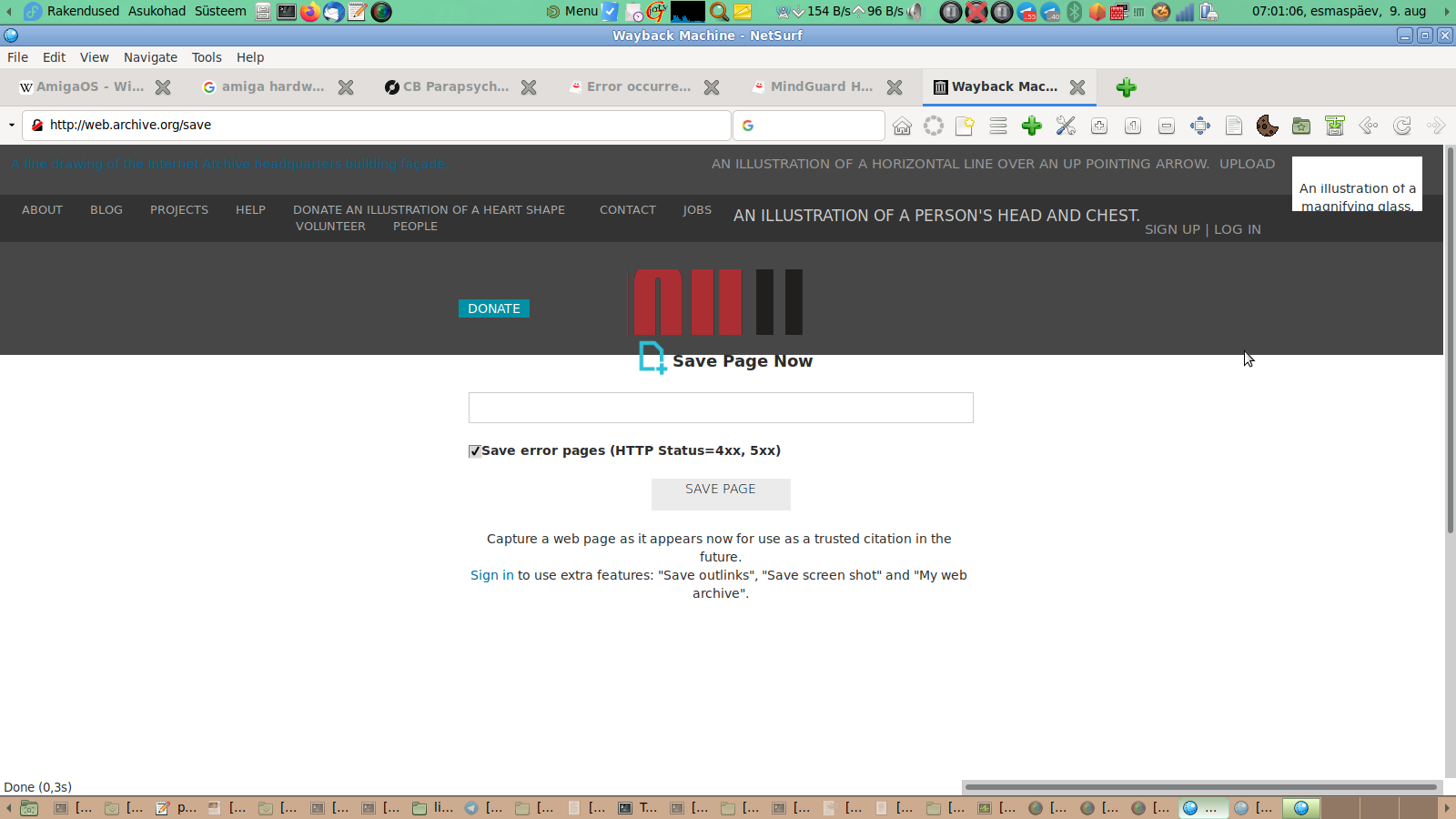
Task: Open the magnifier search applet in panel
Action: pos(719,12)
